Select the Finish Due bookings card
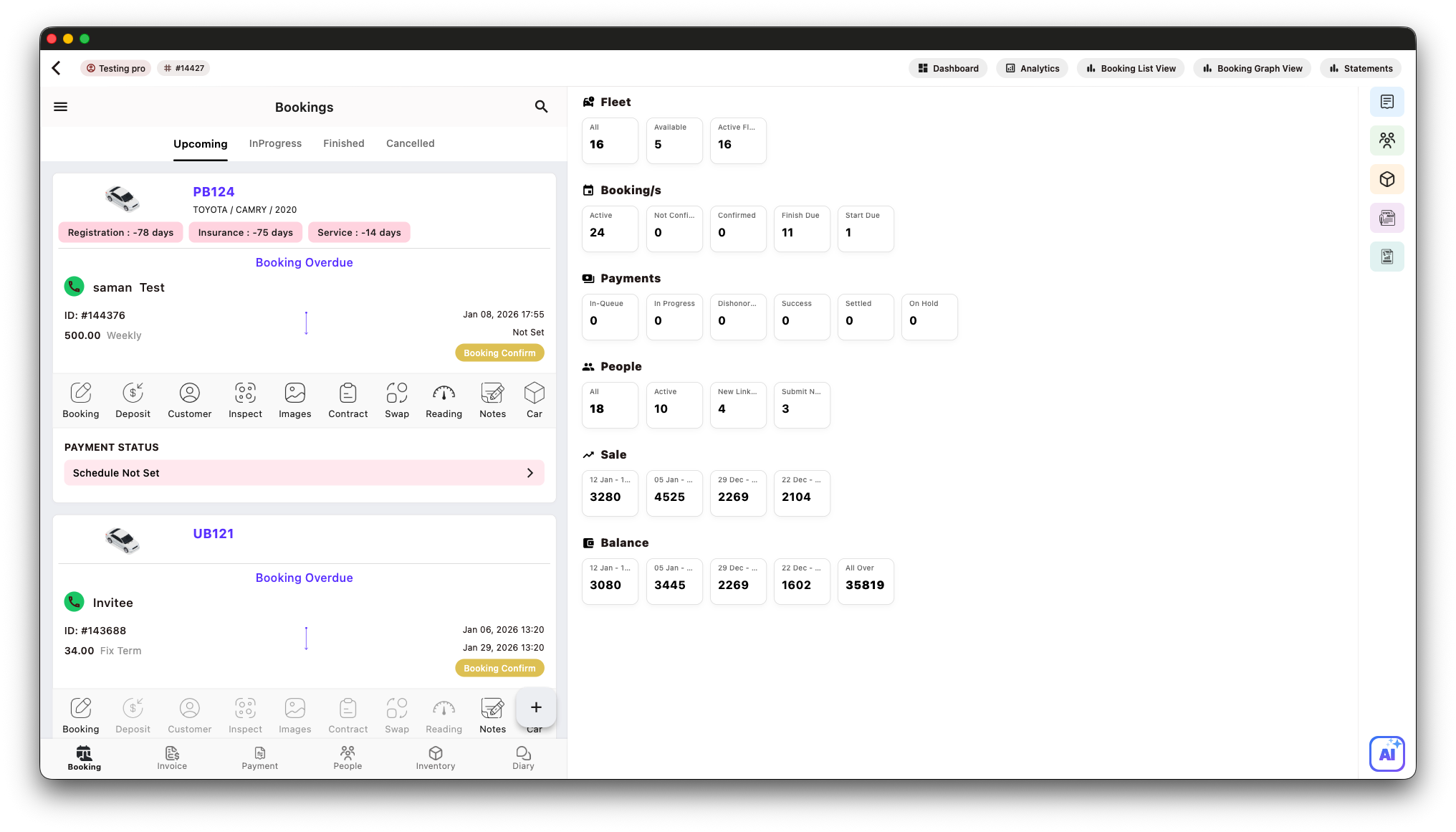Screen dimensions: 1456x832 click(x=801, y=229)
